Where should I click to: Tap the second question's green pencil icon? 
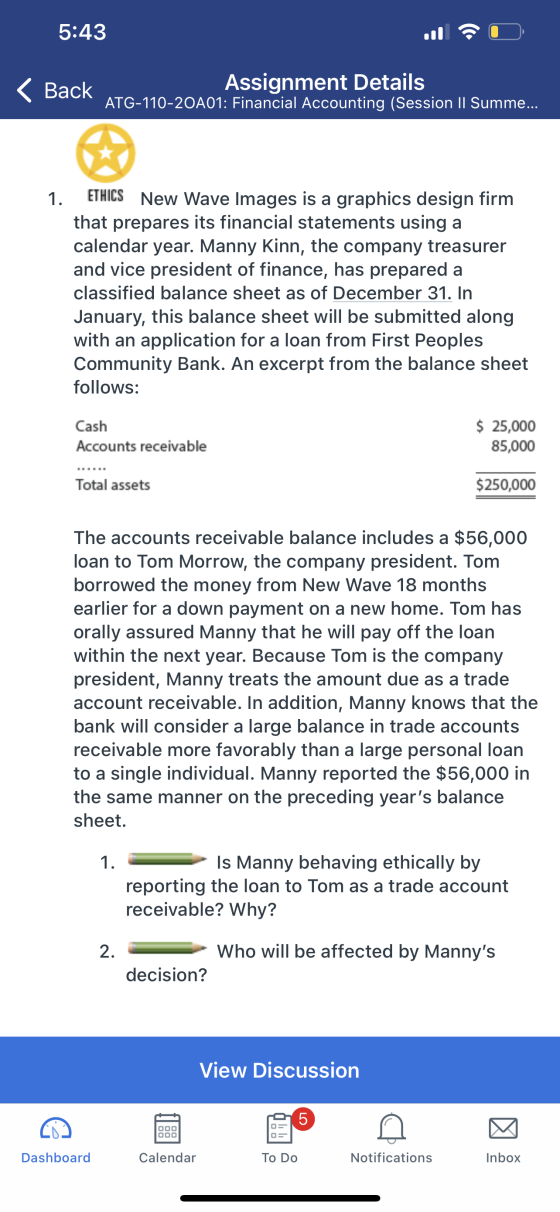pyautogui.click(x=167, y=949)
